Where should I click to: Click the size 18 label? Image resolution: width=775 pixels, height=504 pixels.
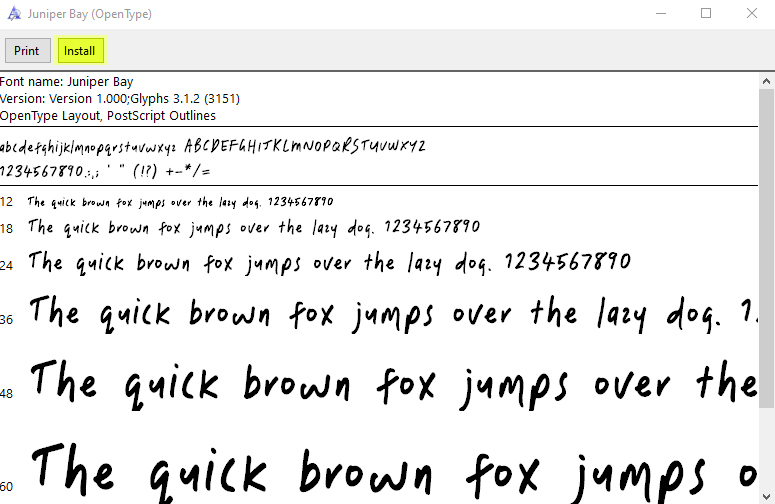click(6, 228)
